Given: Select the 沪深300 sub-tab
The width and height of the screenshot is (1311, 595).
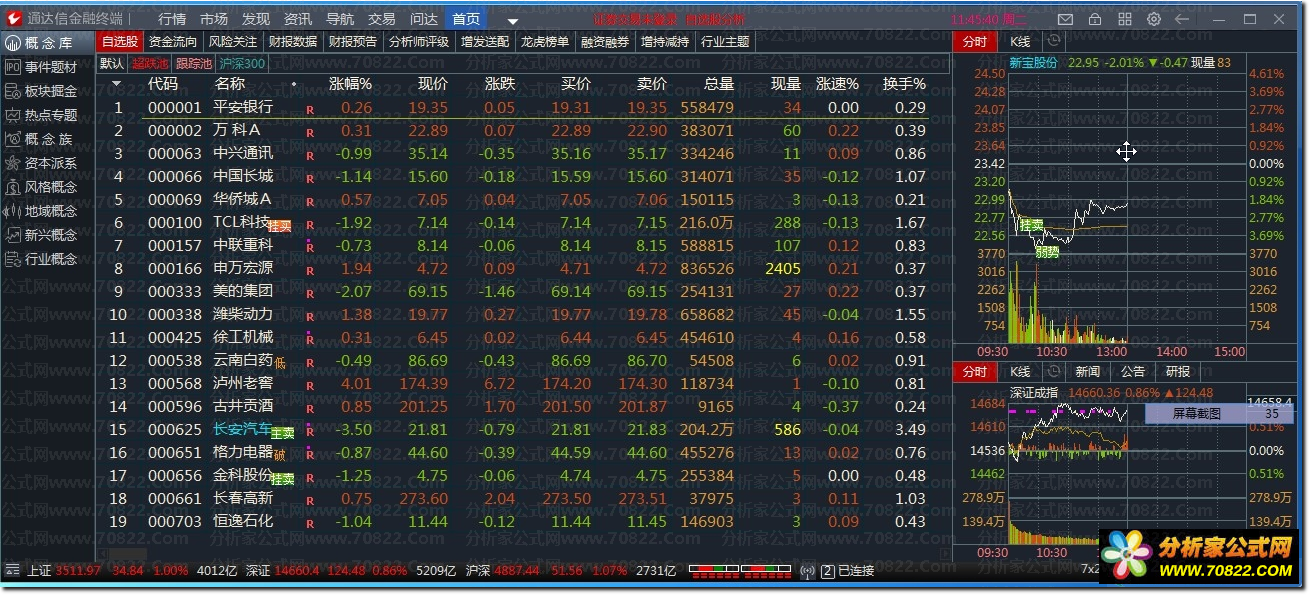Looking at the screenshot, I should pyautogui.click(x=241, y=63).
